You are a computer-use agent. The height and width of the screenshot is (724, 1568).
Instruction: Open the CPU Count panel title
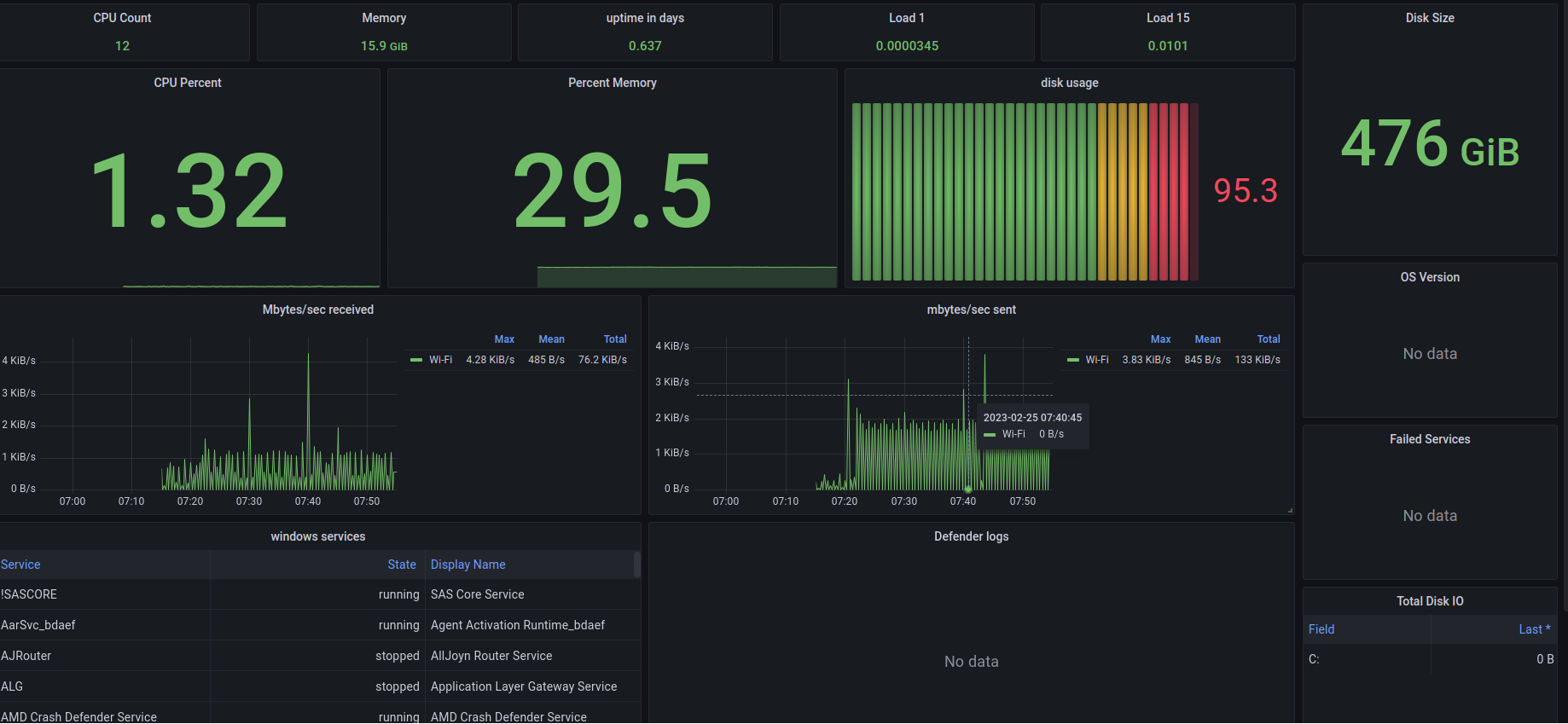click(x=122, y=18)
